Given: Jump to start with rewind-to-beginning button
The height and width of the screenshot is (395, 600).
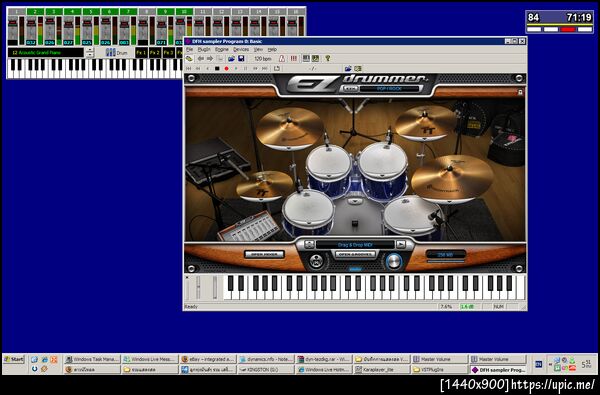Looking at the screenshot, I should [x=189, y=69].
